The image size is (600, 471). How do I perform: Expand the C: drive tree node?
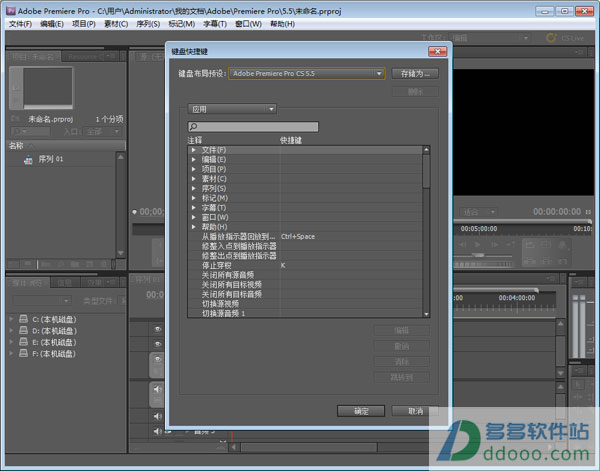pos(11,319)
